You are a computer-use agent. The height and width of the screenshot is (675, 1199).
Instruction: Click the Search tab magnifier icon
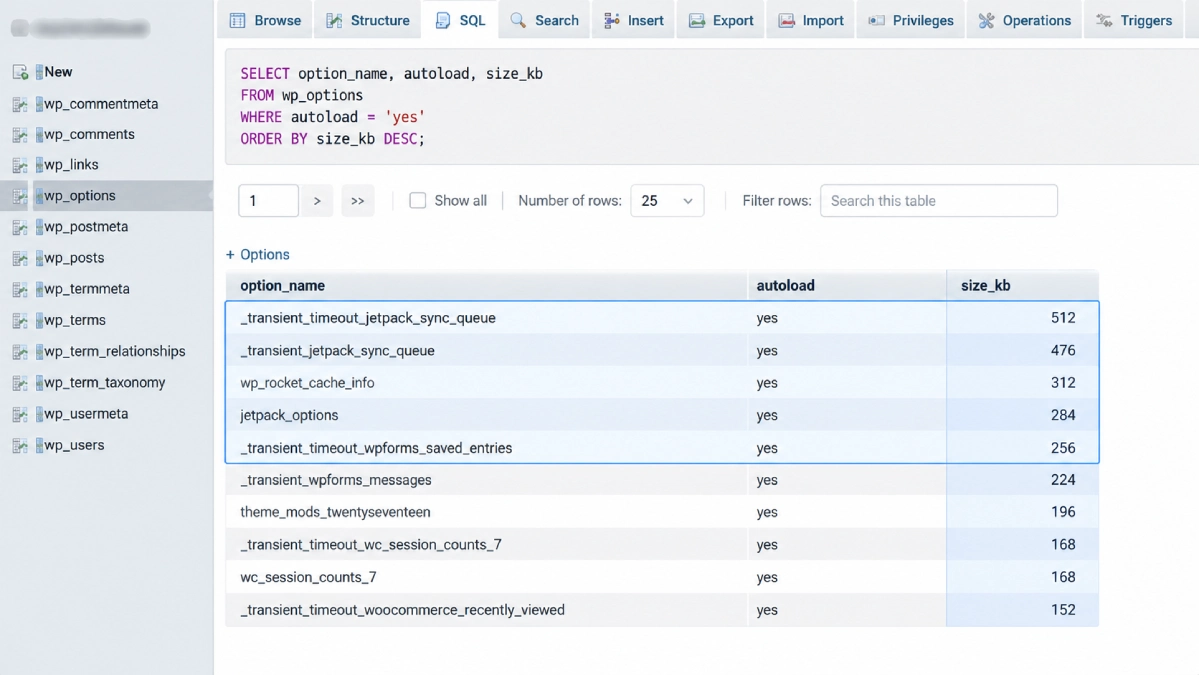coord(518,21)
